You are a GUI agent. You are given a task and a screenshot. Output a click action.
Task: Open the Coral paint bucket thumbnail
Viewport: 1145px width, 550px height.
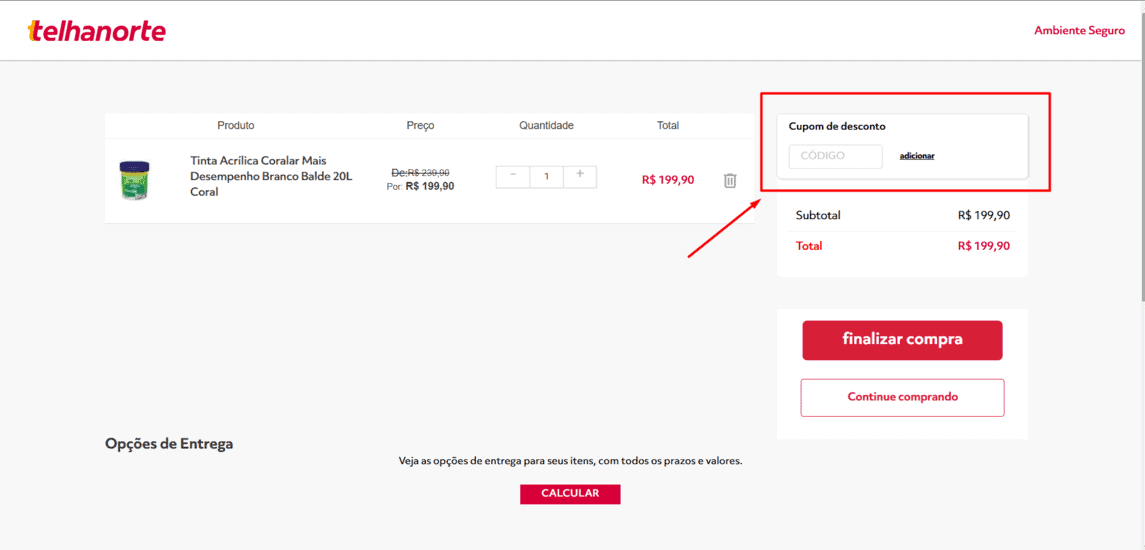[x=134, y=180]
